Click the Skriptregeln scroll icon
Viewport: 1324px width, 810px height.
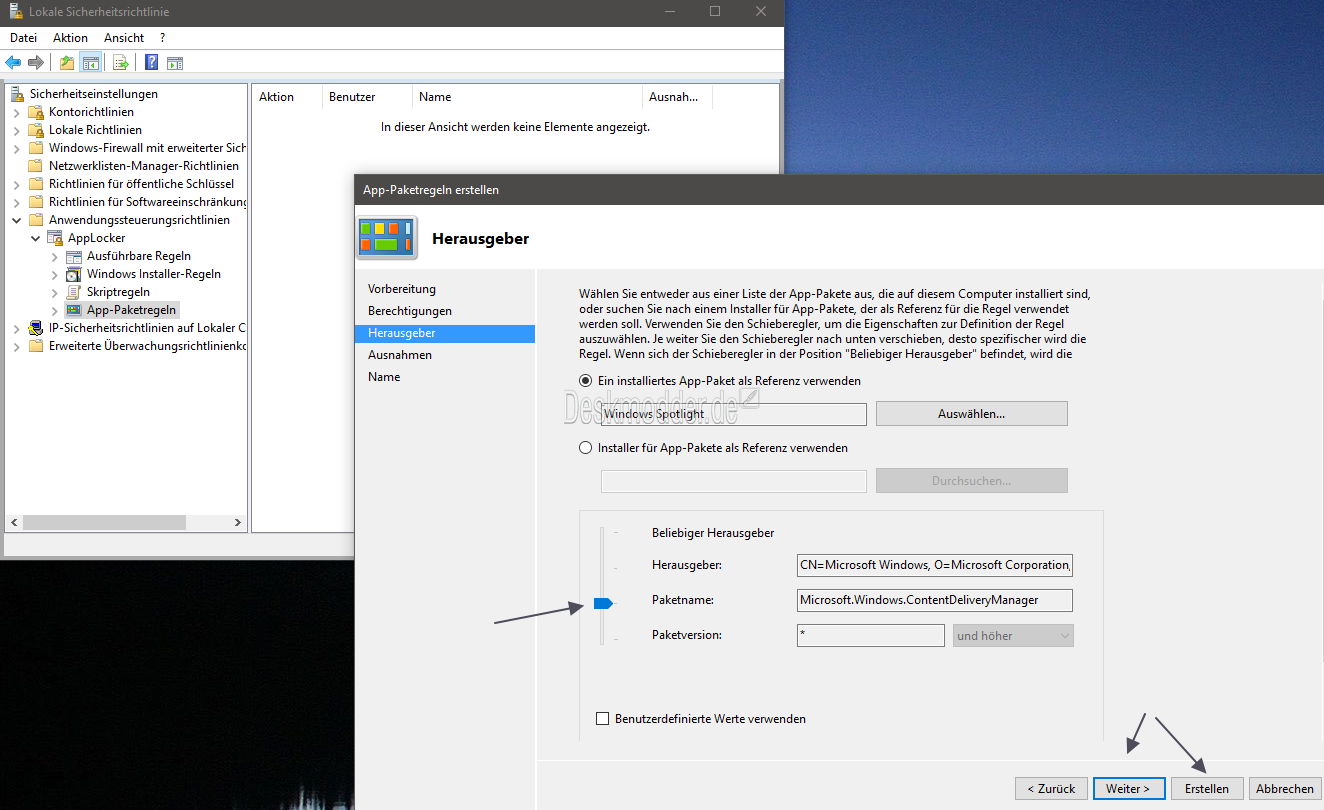pos(74,292)
